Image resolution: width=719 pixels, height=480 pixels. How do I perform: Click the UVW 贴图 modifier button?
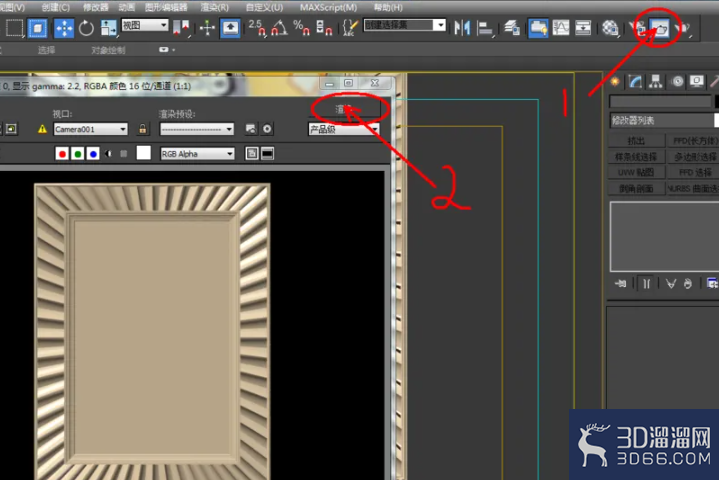[x=636, y=172]
